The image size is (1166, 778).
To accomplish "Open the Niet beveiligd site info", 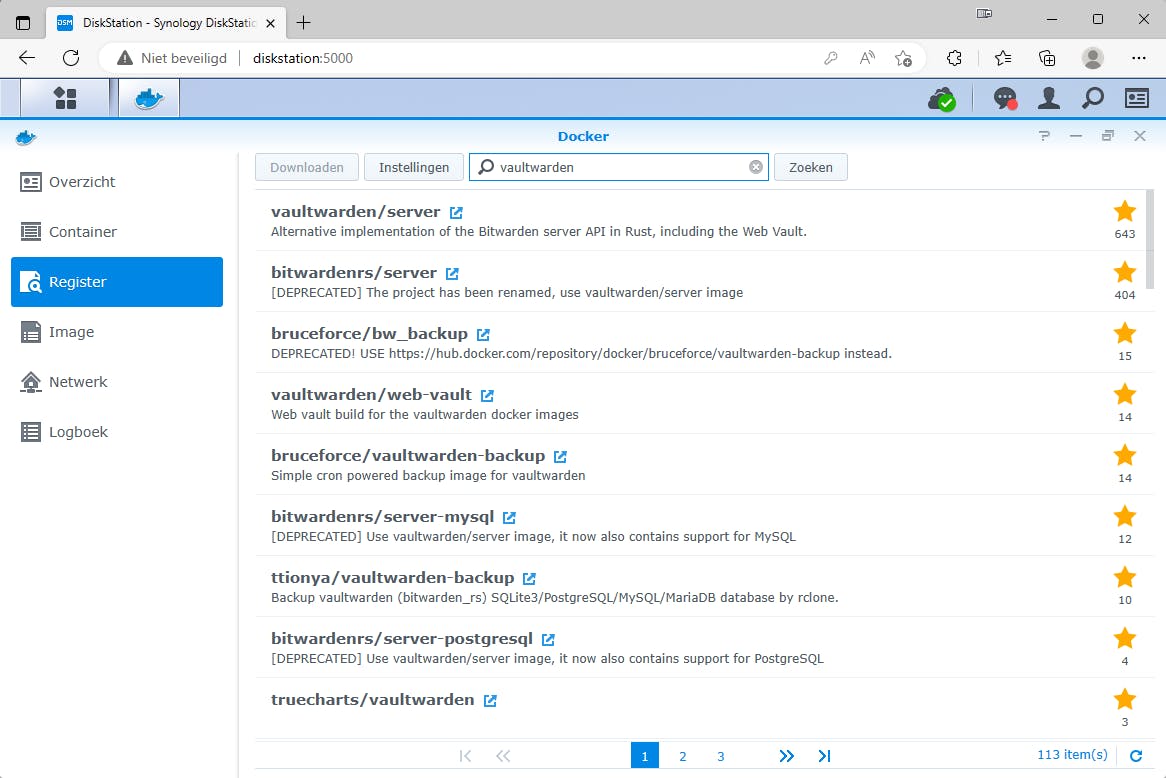I will (172, 58).
